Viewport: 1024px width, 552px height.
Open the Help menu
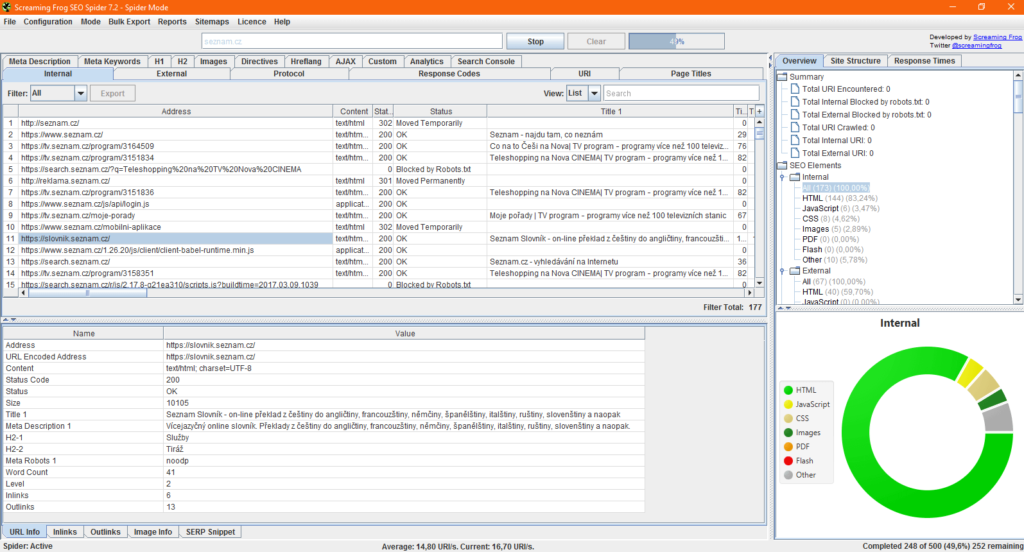point(281,22)
